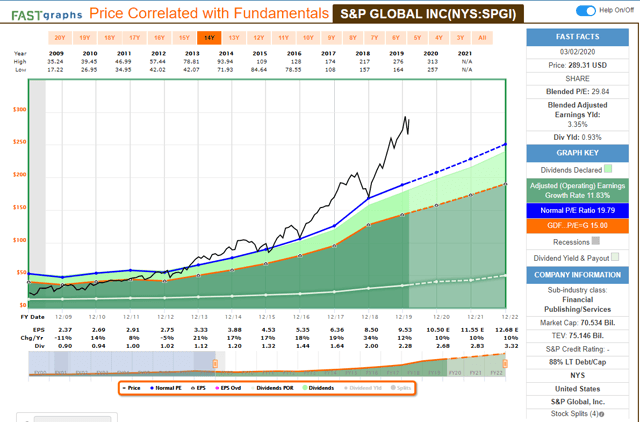640x422 pixels.
Task: Show the All years time range
Action: pyautogui.click(x=482, y=38)
